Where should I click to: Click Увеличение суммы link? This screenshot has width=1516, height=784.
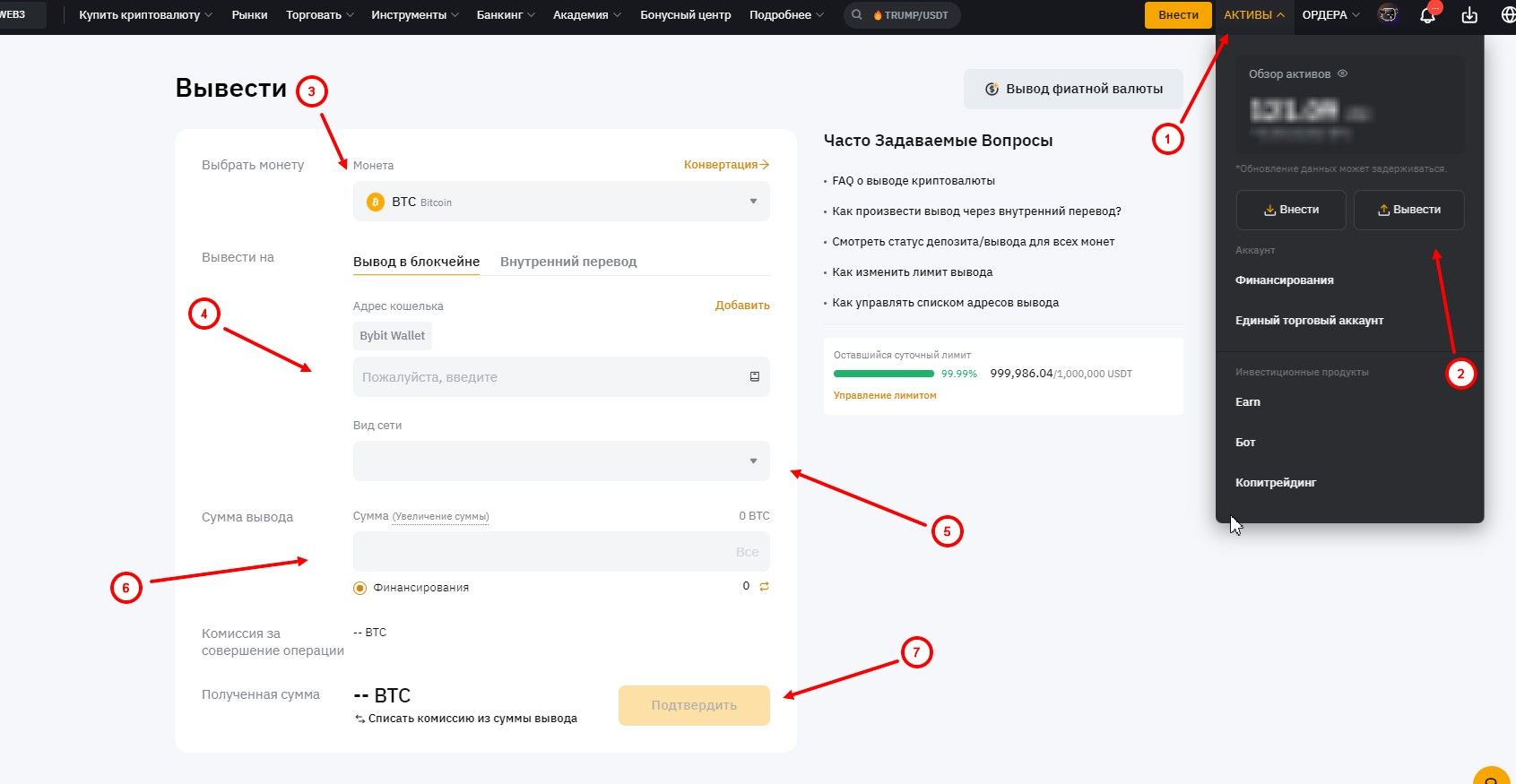point(440,517)
